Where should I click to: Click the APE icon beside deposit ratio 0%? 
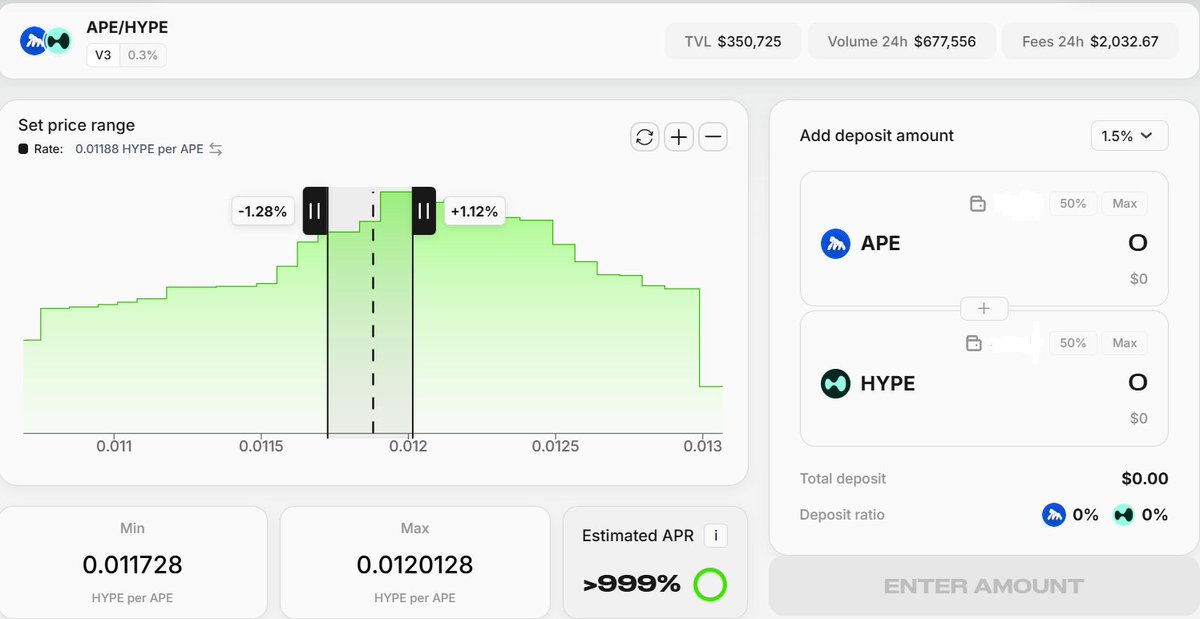[1054, 515]
